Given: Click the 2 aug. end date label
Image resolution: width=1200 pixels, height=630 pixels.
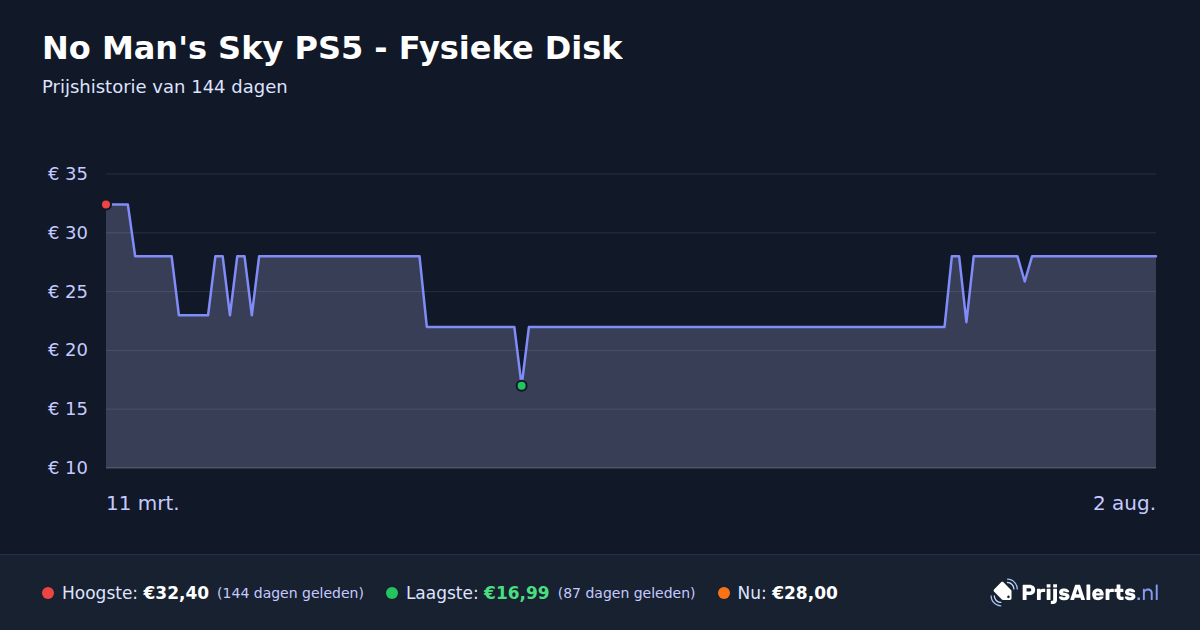Looking at the screenshot, I should pos(1124,503).
